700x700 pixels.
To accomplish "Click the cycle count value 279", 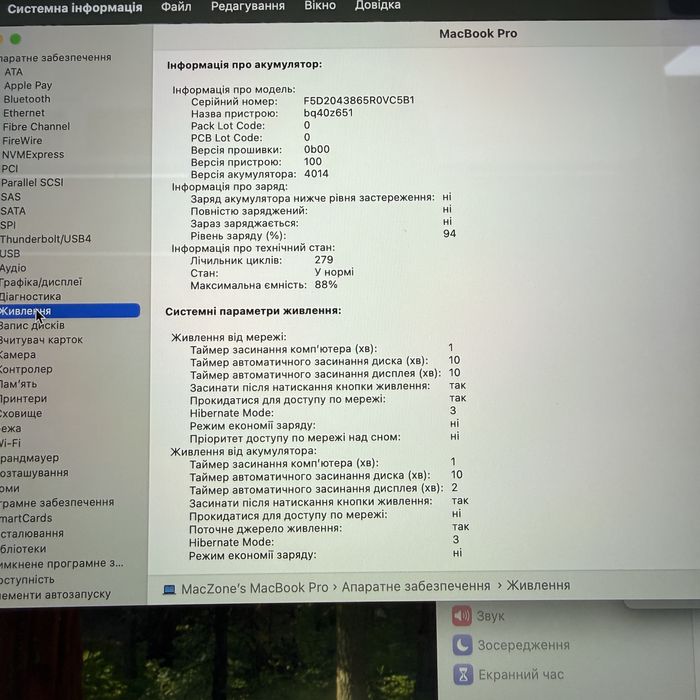I will coord(324,260).
